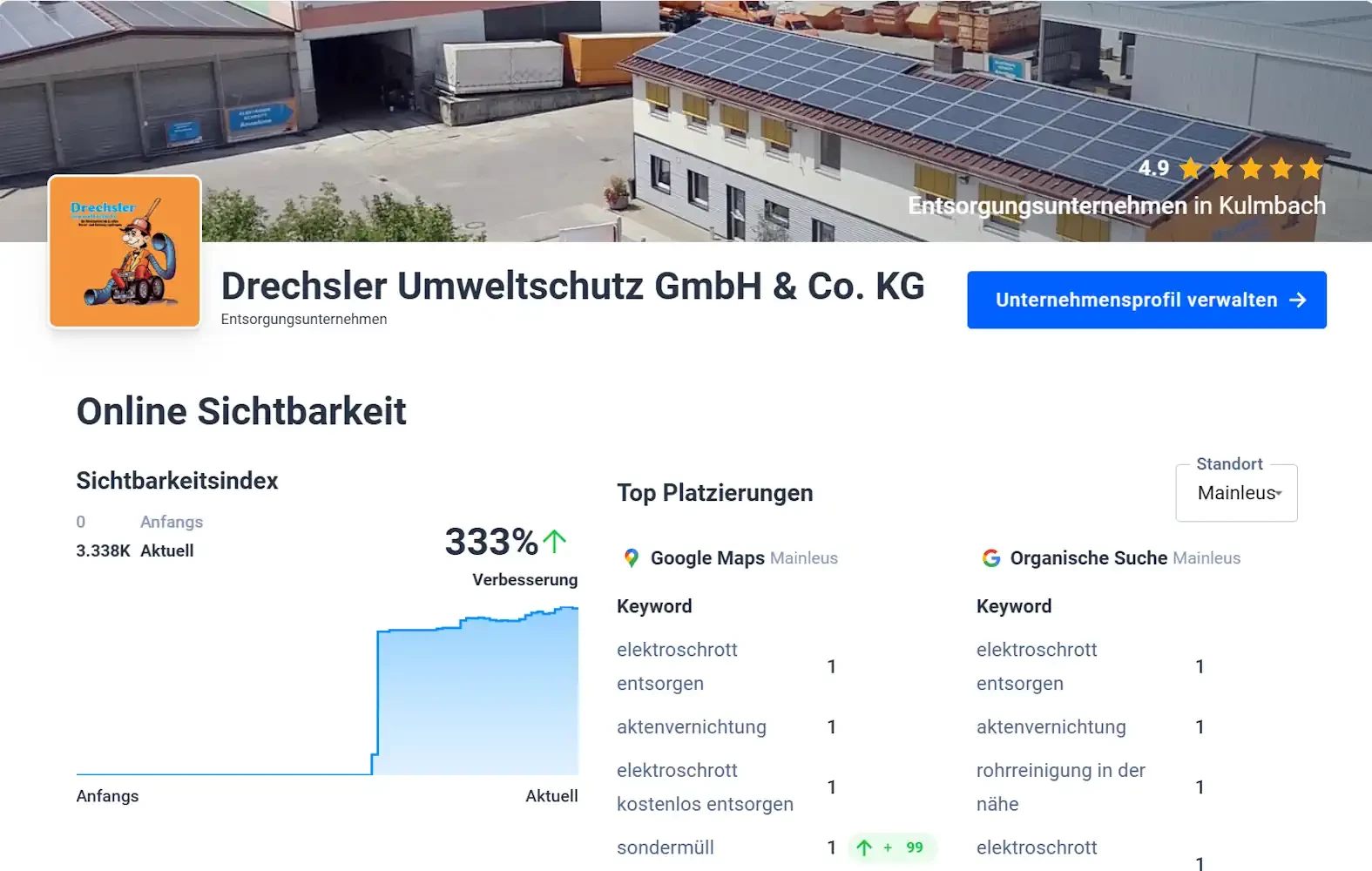
Task: Click the Sichtbarkeitsindex area chart
Action: [328, 690]
